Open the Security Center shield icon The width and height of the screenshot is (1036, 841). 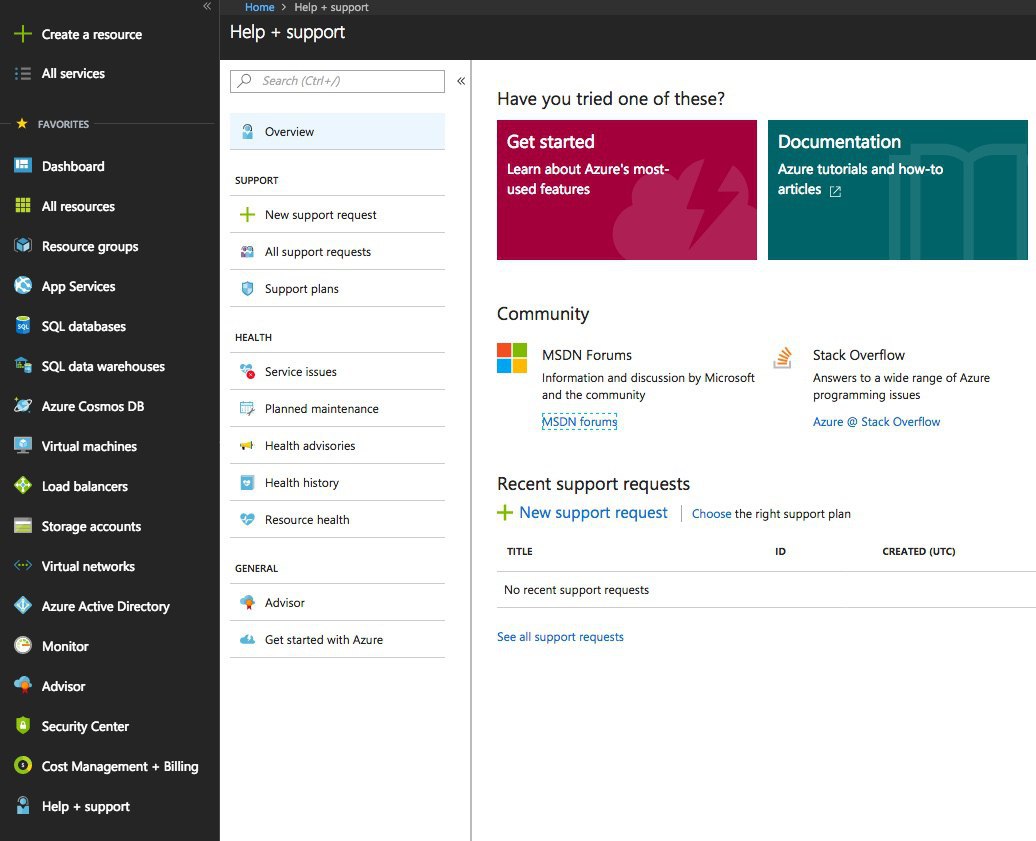point(22,725)
